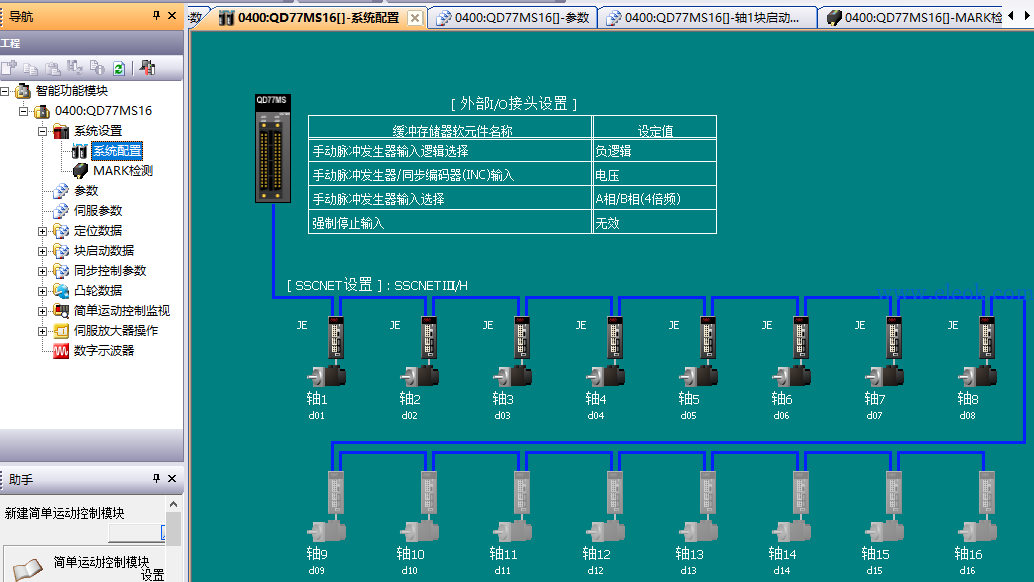The height and width of the screenshot is (582, 1034).
Task: Select the unset 轴16 amplifier icon
Action: click(x=987, y=492)
